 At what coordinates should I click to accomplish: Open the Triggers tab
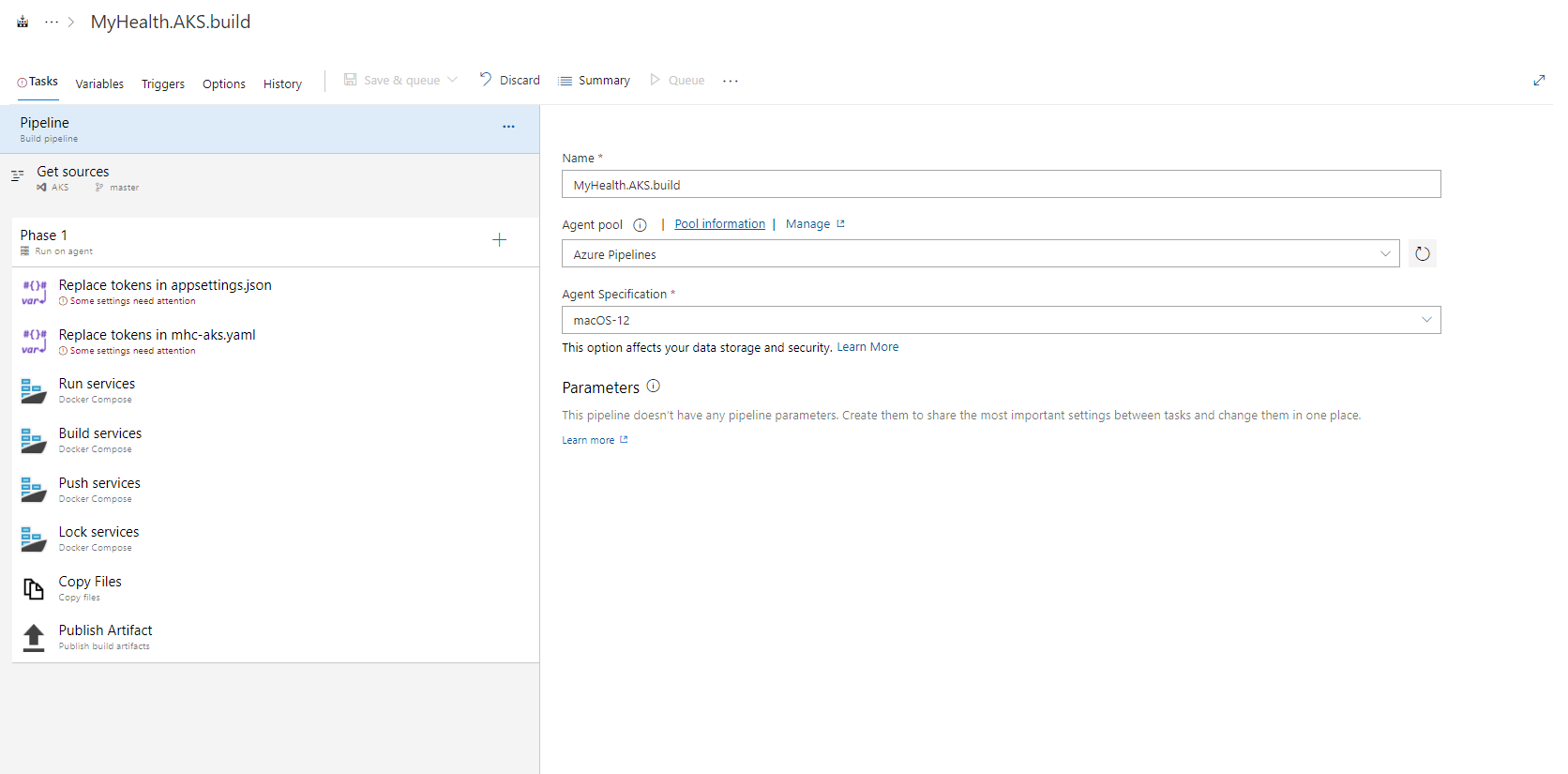coord(163,83)
